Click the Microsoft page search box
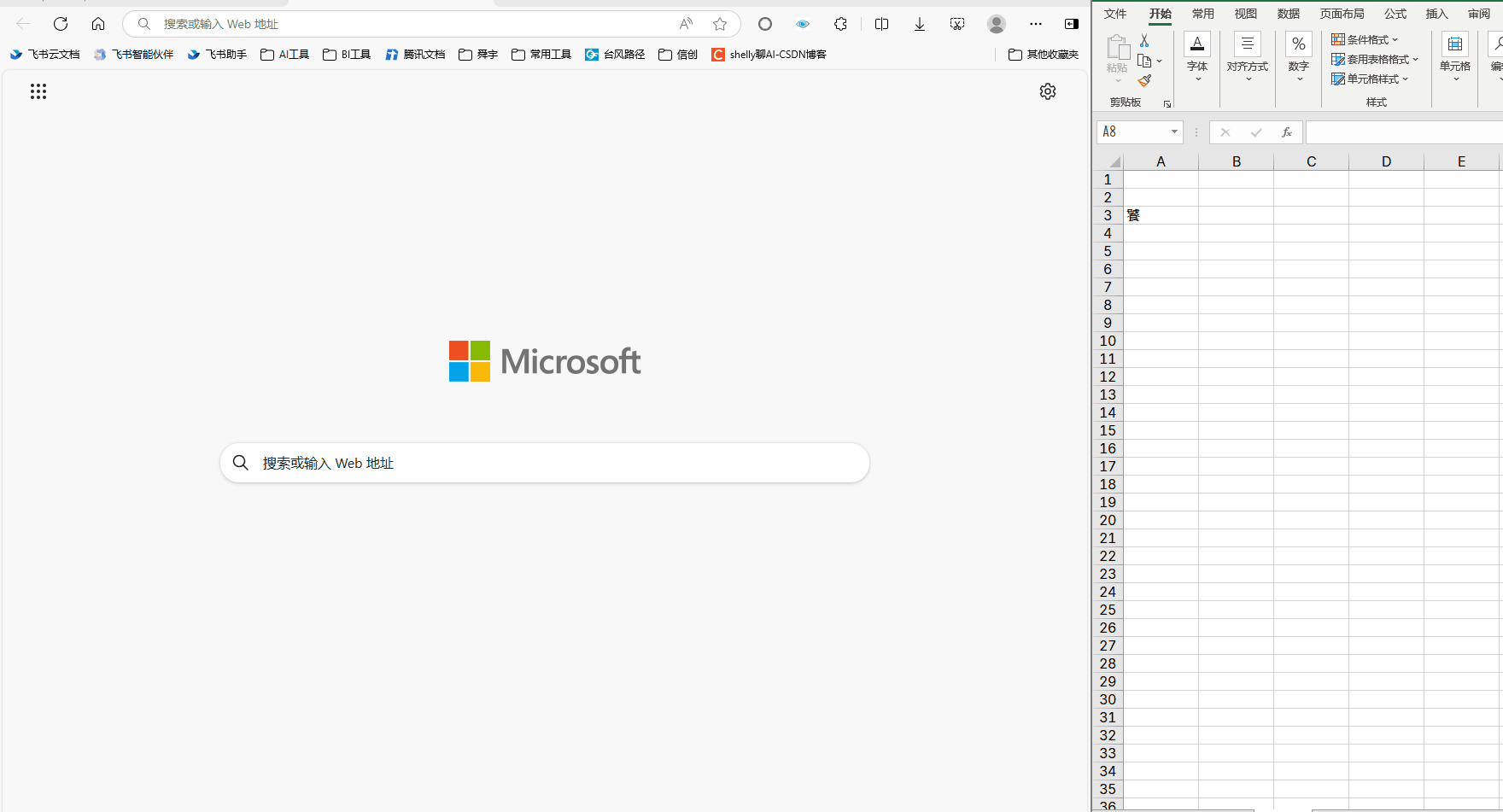This screenshot has height=812, width=1503. click(x=545, y=463)
